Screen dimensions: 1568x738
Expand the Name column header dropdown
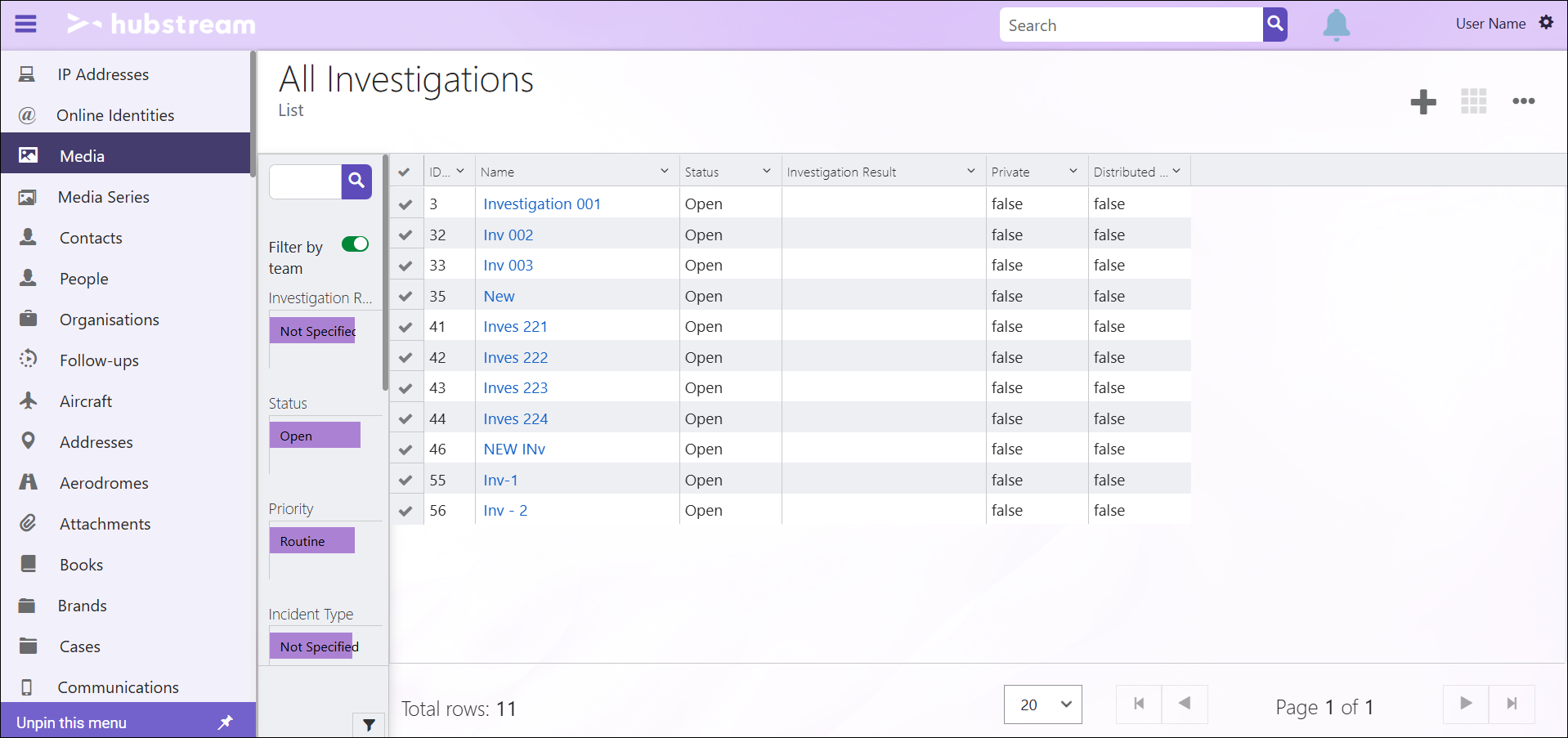[x=664, y=172]
